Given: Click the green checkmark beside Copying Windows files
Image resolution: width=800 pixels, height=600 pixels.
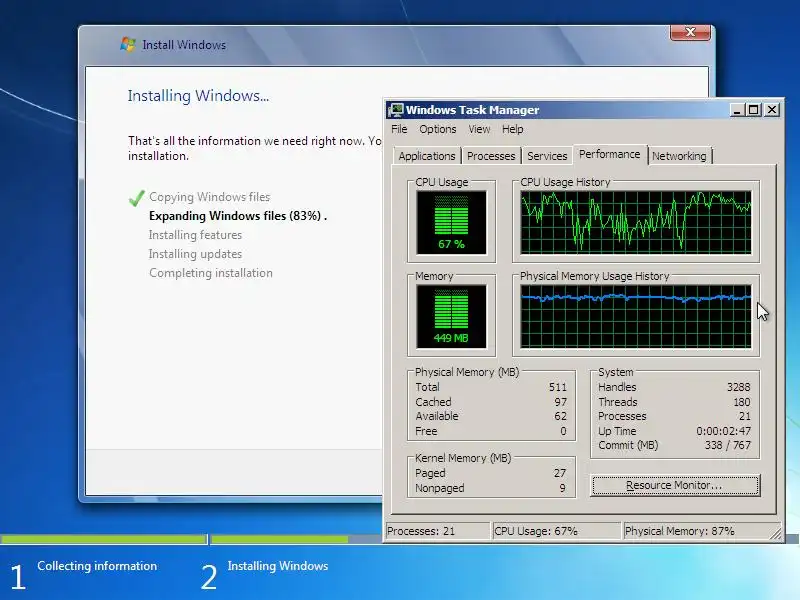Looking at the screenshot, I should pos(136,197).
